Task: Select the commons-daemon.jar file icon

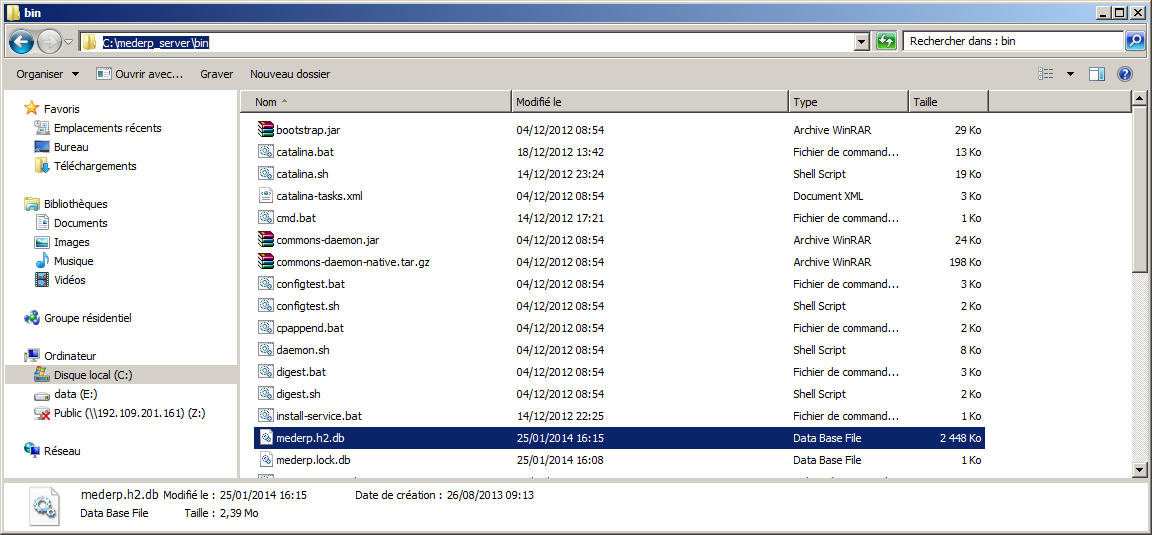Action: (x=265, y=240)
